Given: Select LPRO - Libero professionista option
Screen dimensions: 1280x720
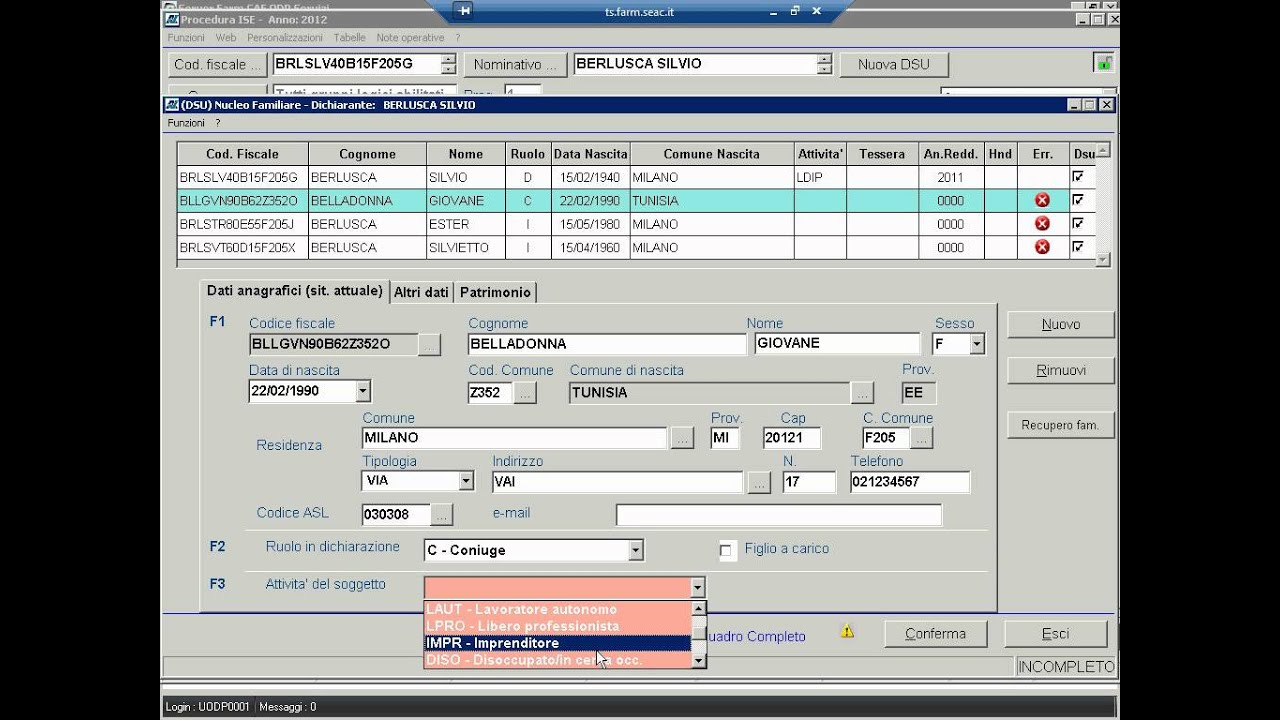Looking at the screenshot, I should point(557,626).
